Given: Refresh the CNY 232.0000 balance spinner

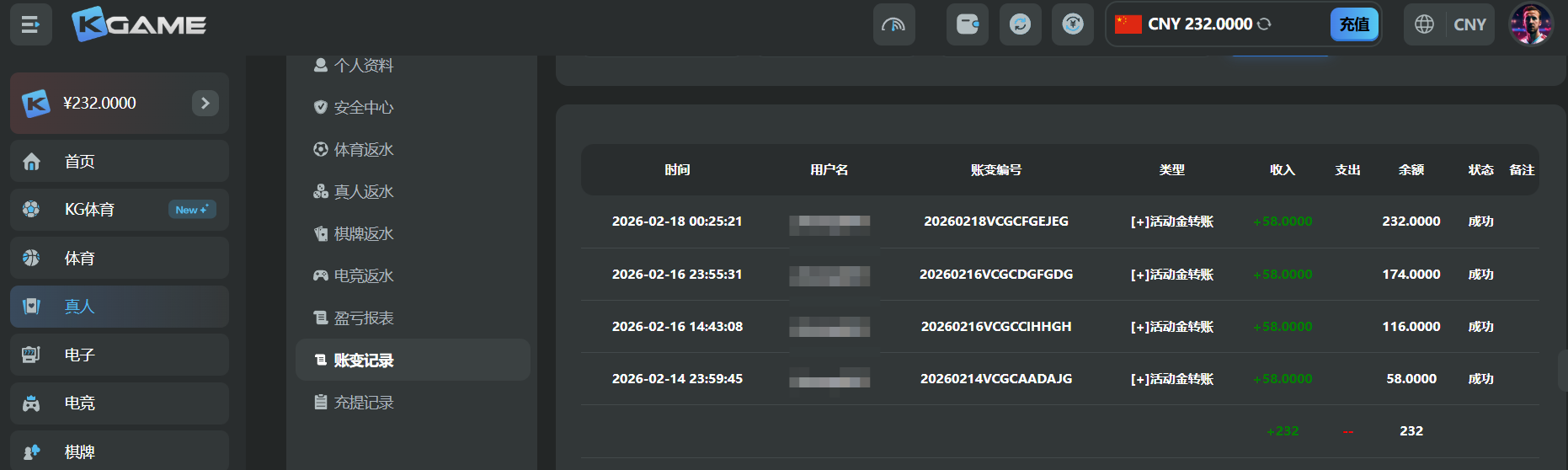Looking at the screenshot, I should [1264, 24].
